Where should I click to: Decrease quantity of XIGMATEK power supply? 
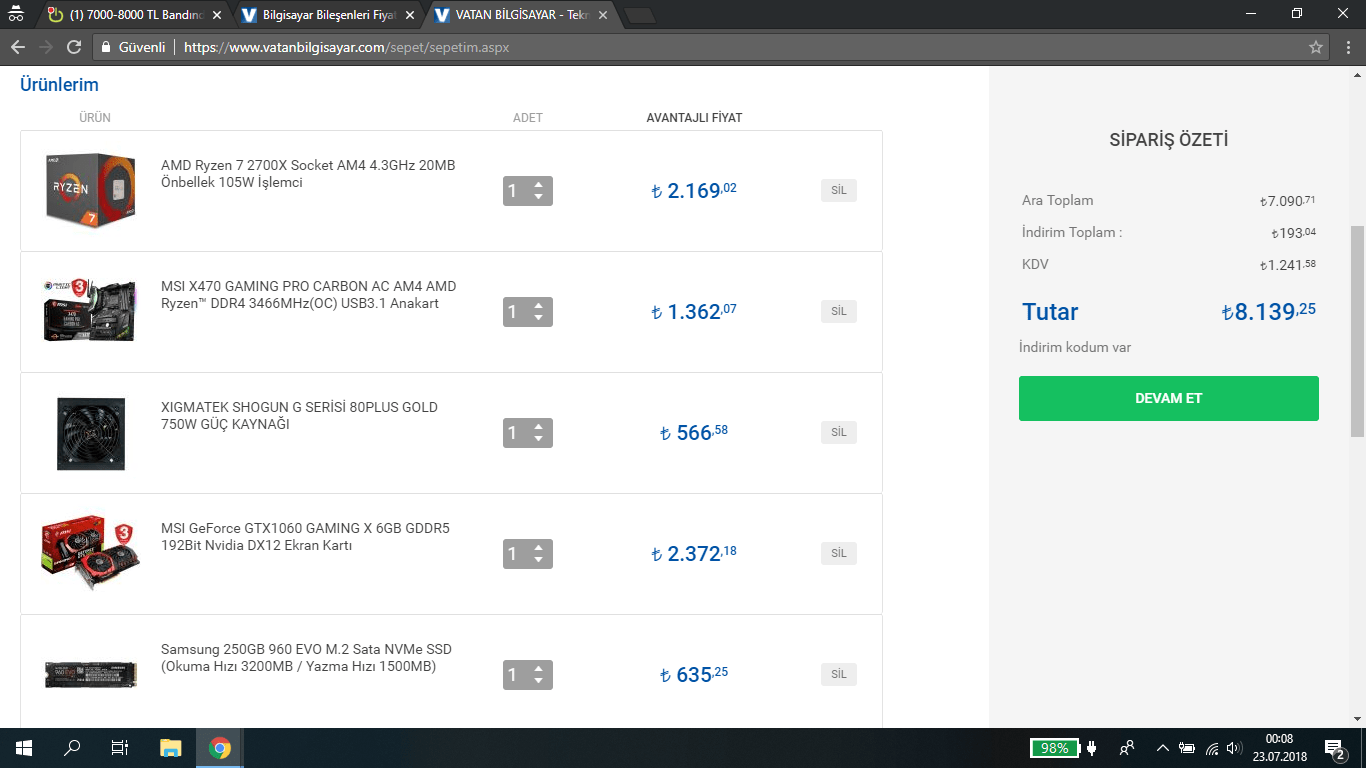(539, 439)
